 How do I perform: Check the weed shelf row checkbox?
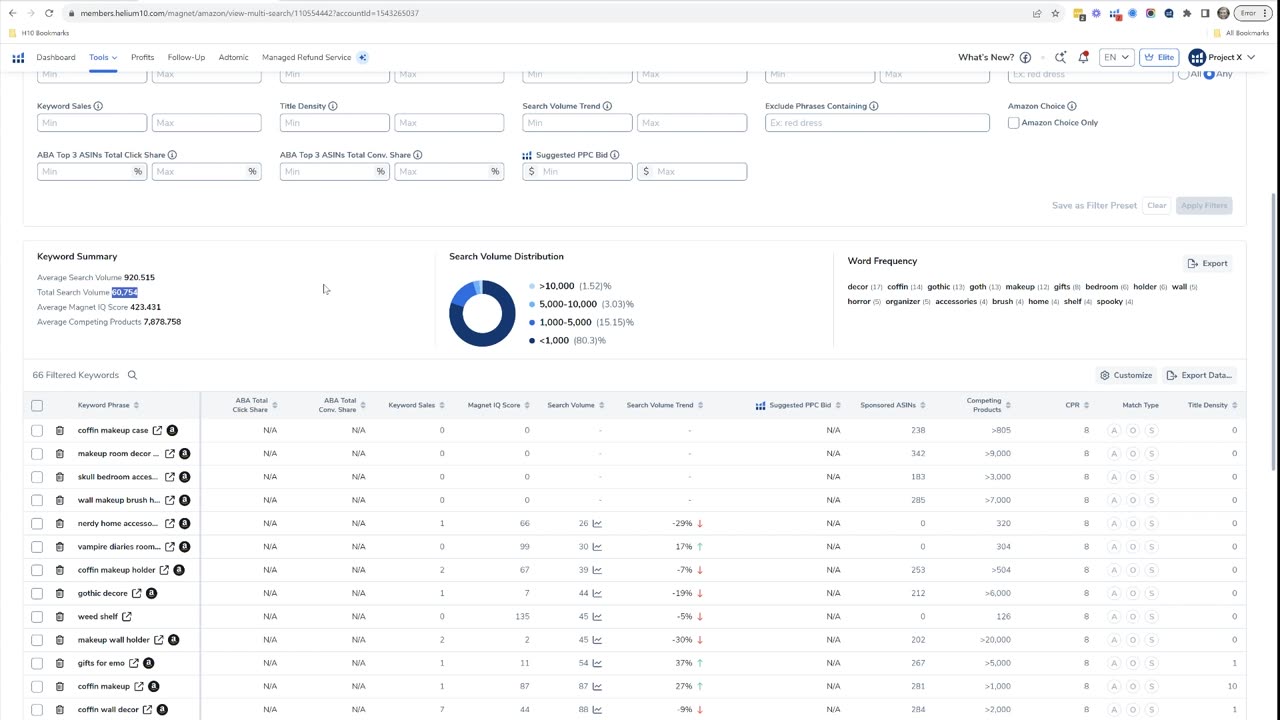coord(37,616)
